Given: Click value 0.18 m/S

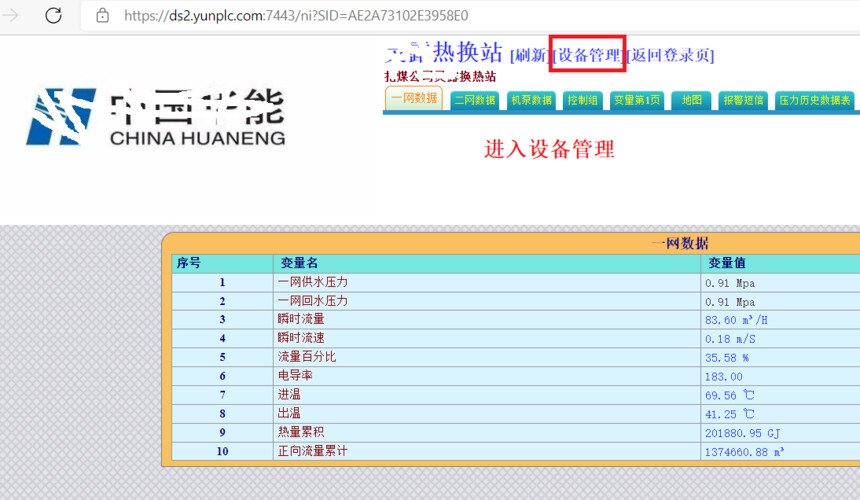Looking at the screenshot, I should pyautogui.click(x=730, y=339).
